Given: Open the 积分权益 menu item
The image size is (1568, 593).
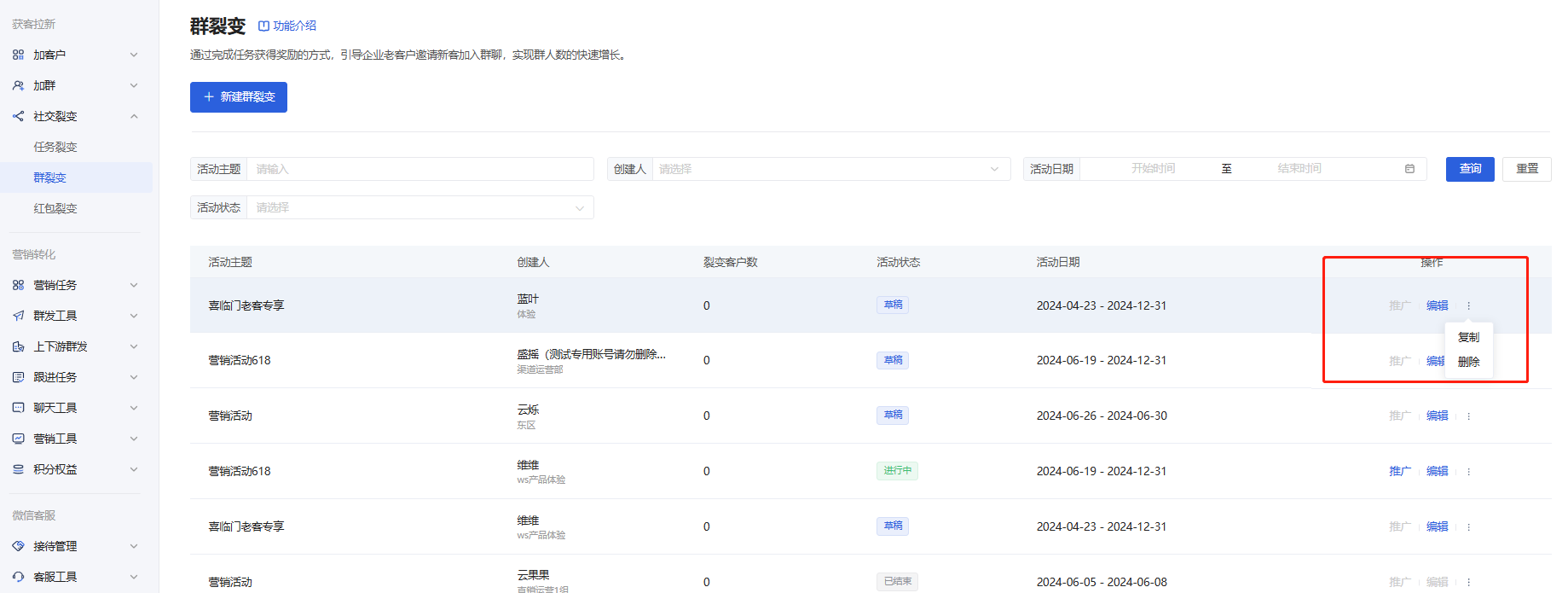Looking at the screenshot, I should click(55, 469).
